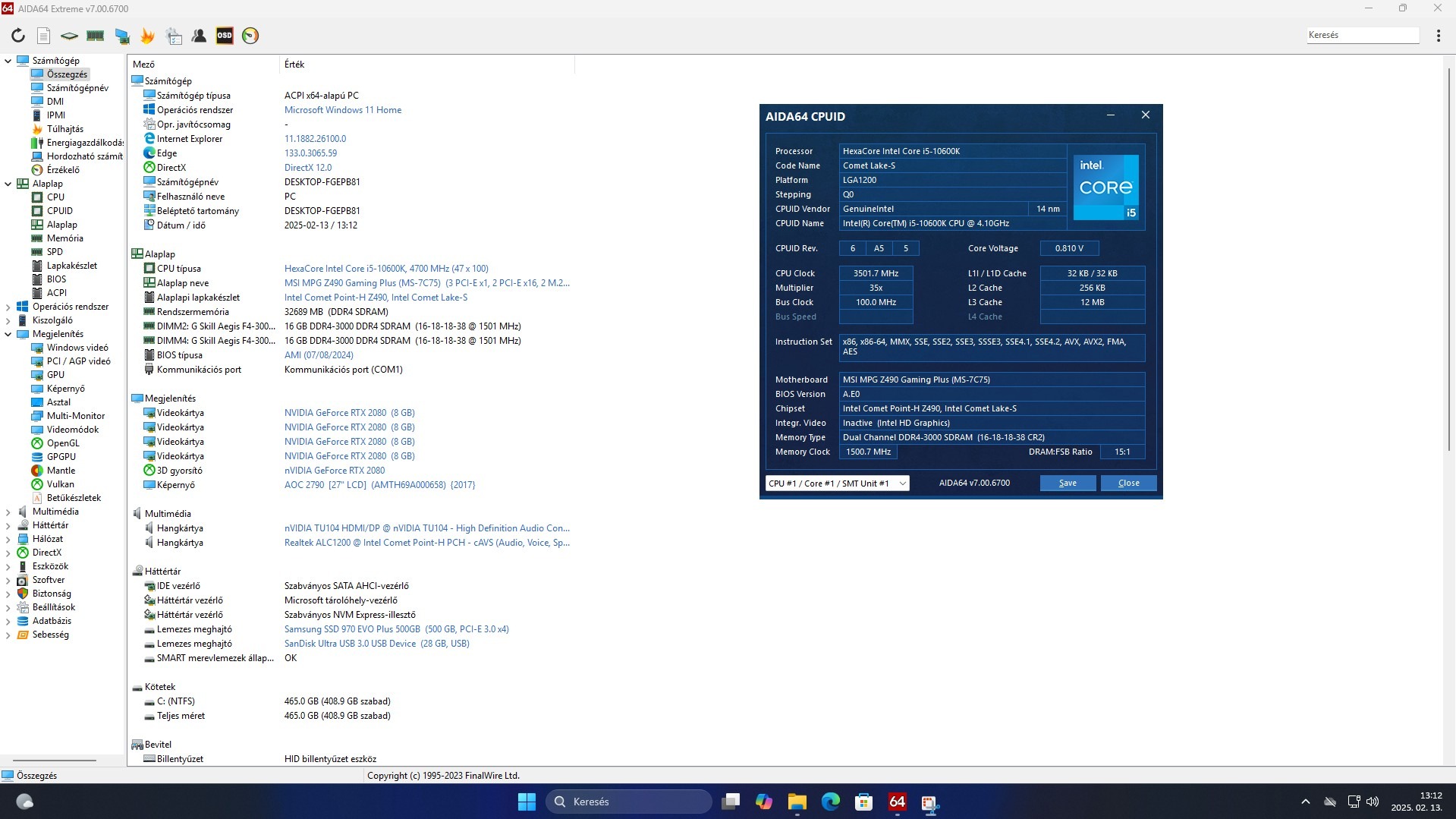The image size is (1456, 819).
Task: Collapse the Megjelenítés tree node
Action: (x=8, y=334)
